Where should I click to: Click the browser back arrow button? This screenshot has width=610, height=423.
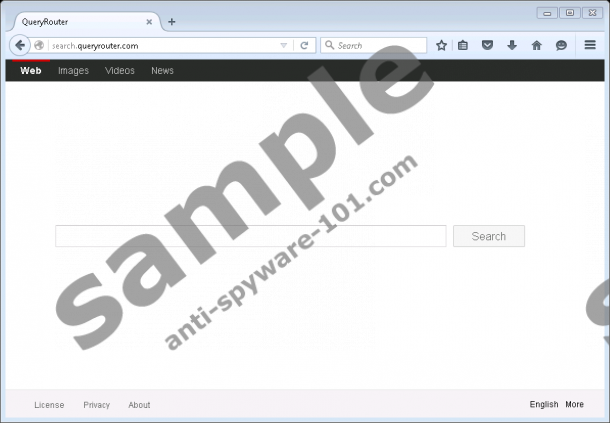coord(20,45)
